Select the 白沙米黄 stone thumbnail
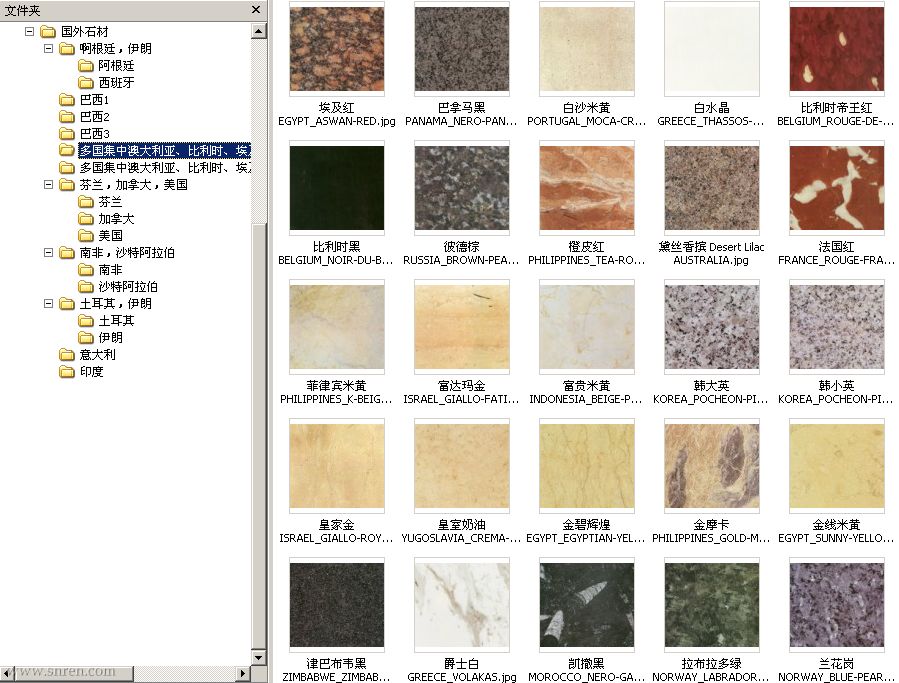Viewport: 899px width, 683px height. 587,49
